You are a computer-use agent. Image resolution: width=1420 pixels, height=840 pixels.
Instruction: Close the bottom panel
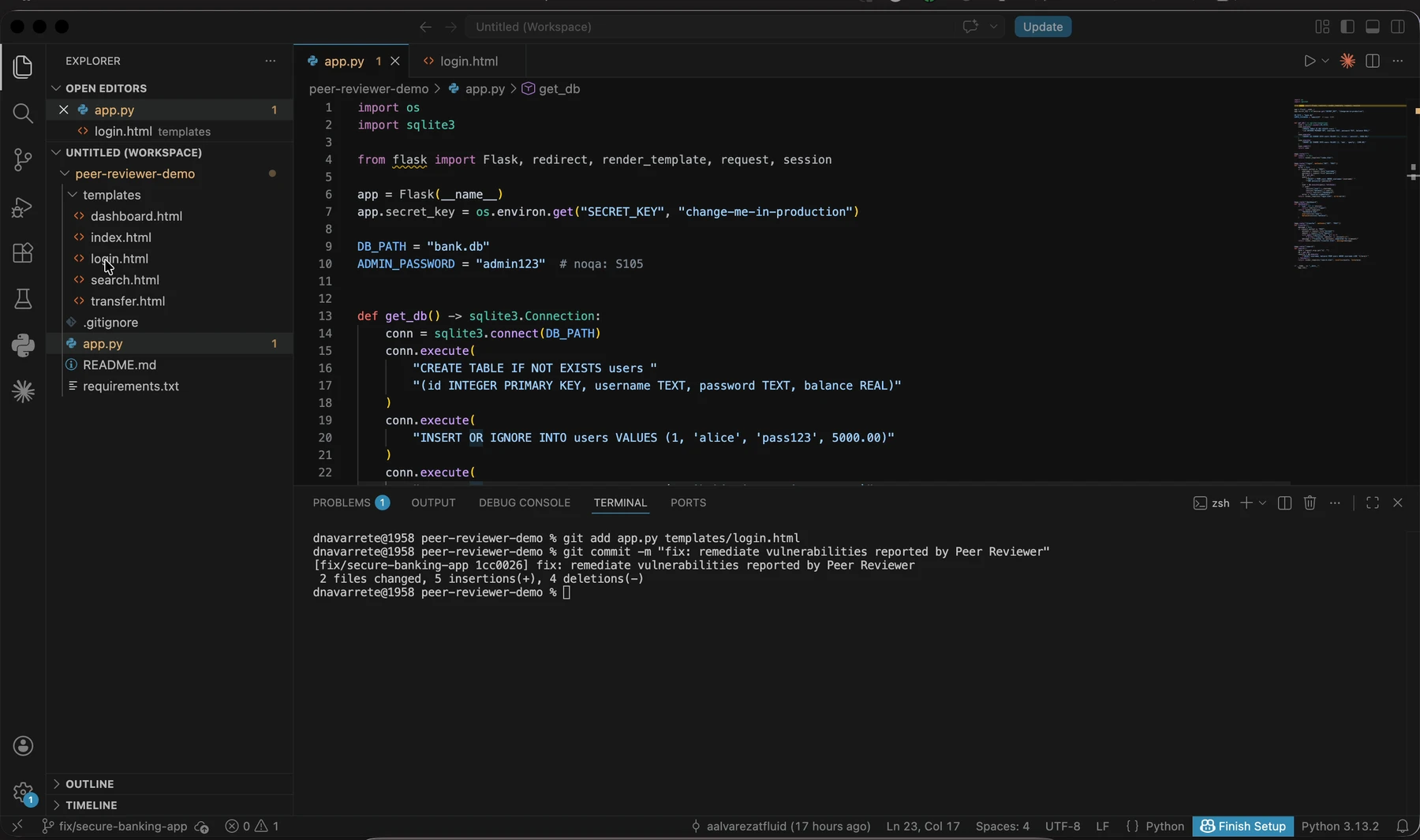click(x=1398, y=502)
